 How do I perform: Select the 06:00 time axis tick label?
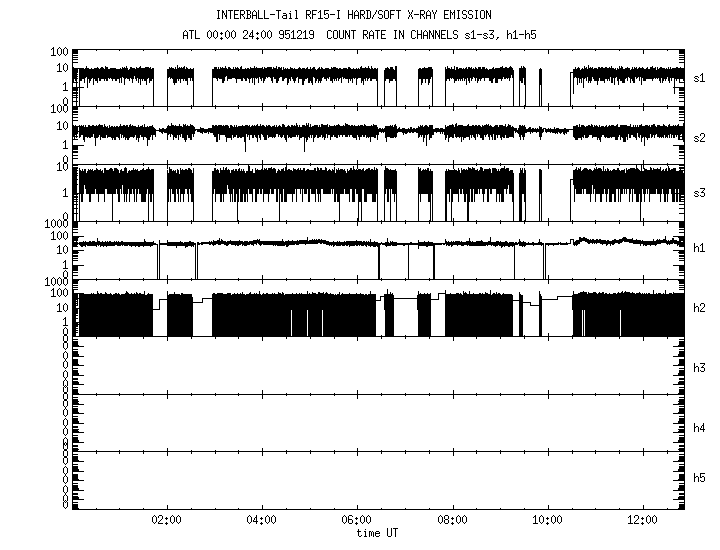click(x=357, y=521)
